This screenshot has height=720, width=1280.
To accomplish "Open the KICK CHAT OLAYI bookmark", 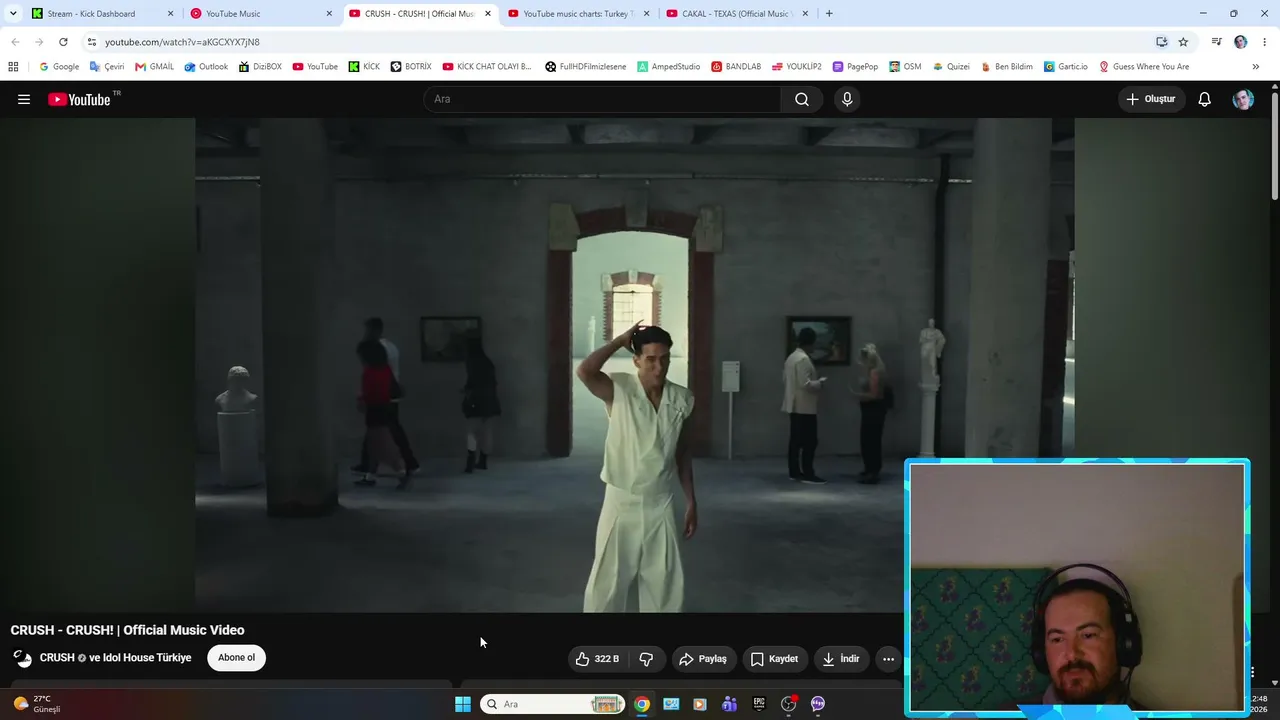I will tap(487, 67).
